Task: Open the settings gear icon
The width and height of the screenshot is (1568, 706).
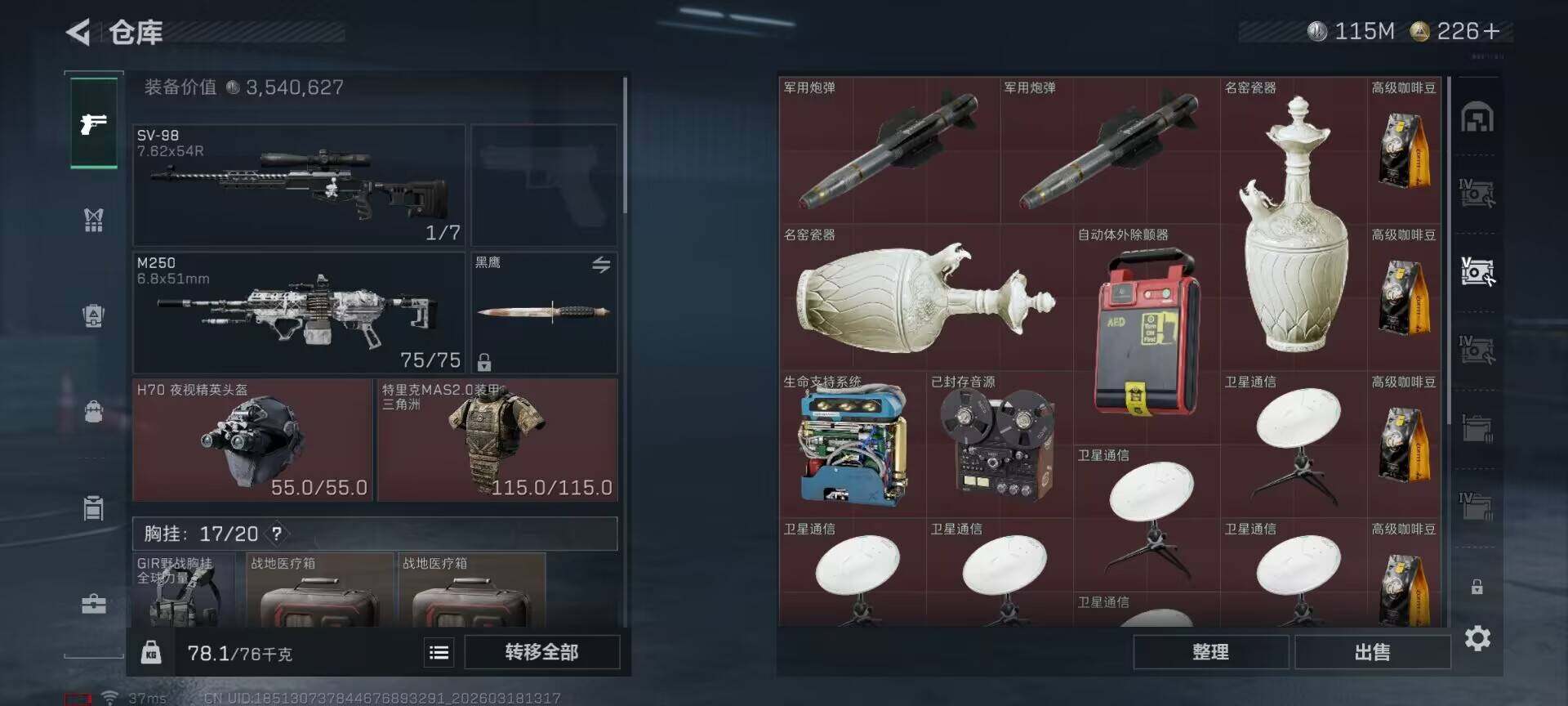Action: tap(1477, 638)
